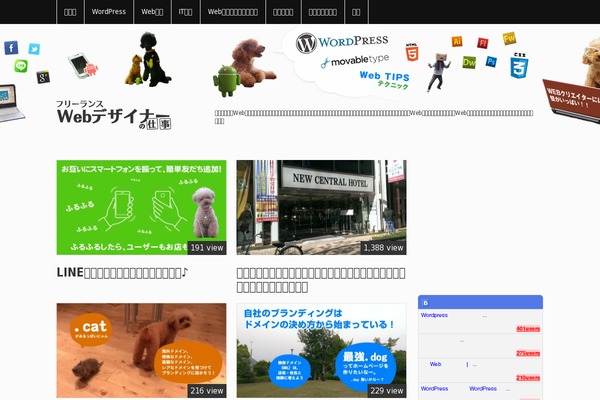
Task: Click the site logo Webデザイナーの仕事
Action: click(x=114, y=115)
